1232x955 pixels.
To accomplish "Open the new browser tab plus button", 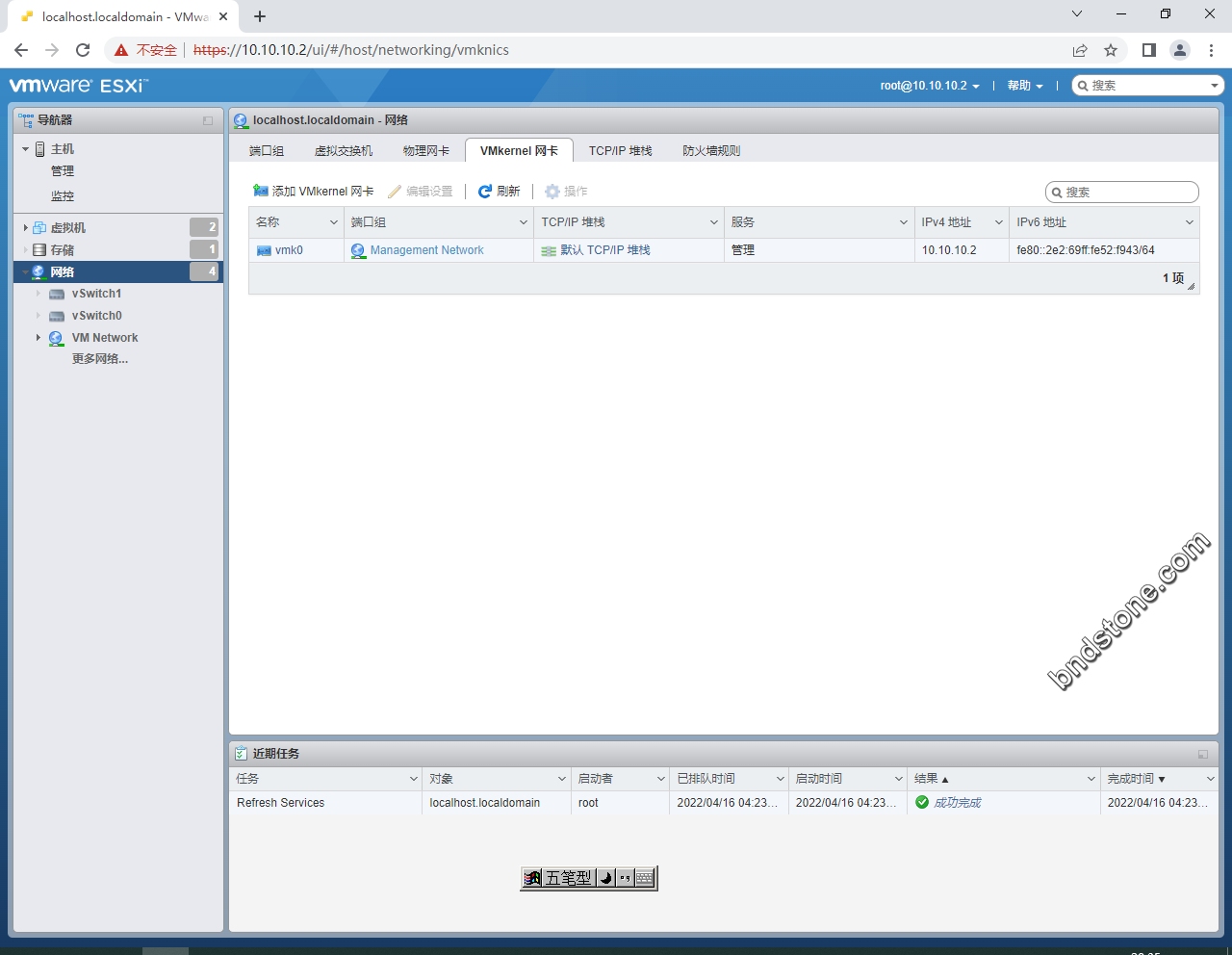I will 260,16.
